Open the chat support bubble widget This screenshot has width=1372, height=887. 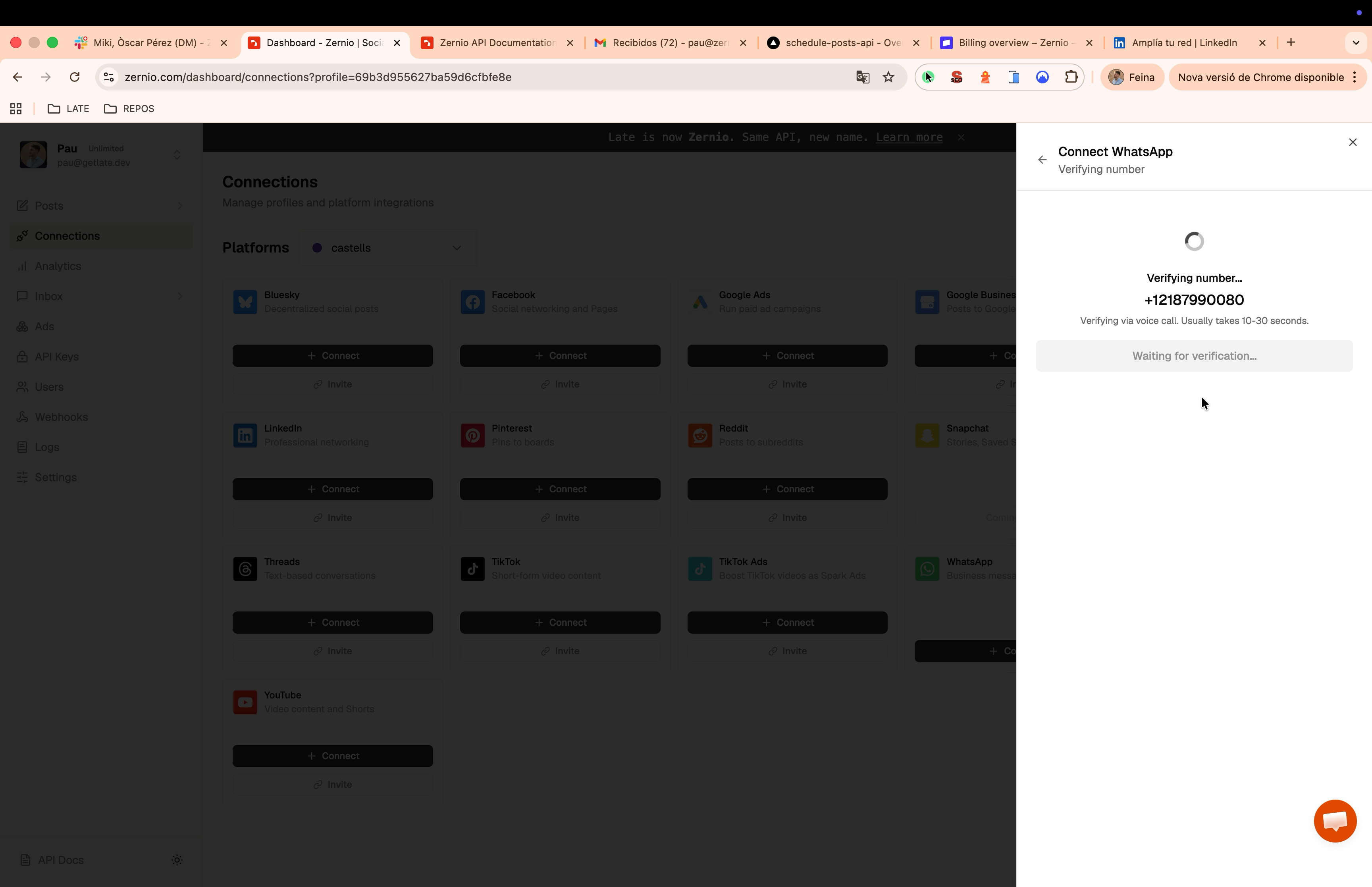[1335, 821]
